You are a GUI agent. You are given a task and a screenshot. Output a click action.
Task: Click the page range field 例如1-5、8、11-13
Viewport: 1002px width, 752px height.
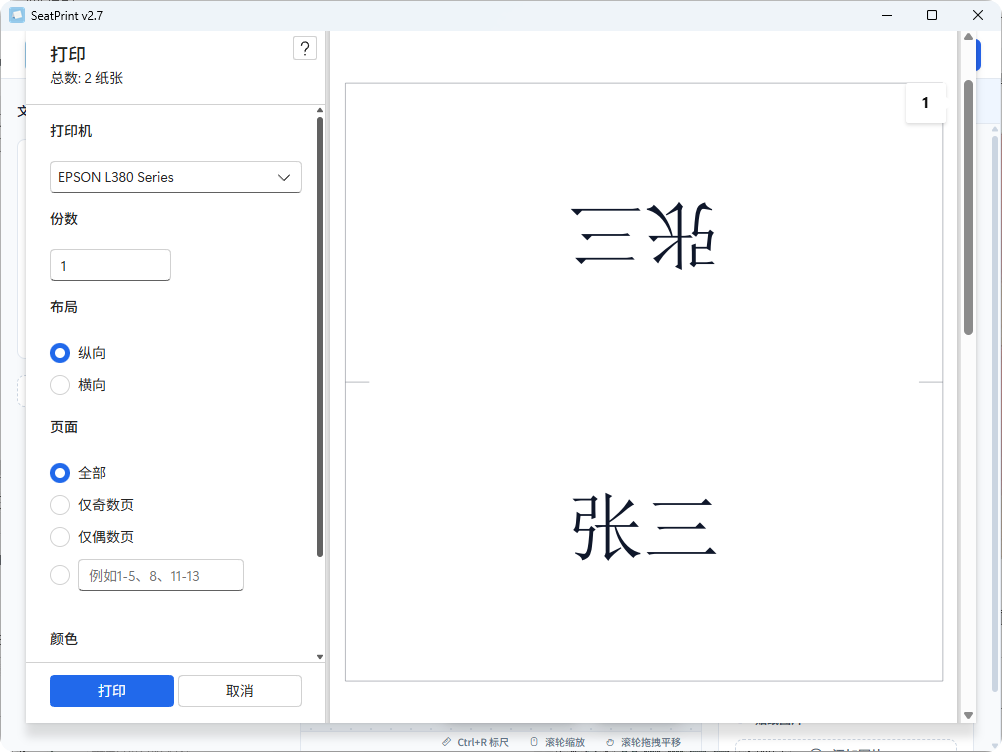[x=161, y=575]
